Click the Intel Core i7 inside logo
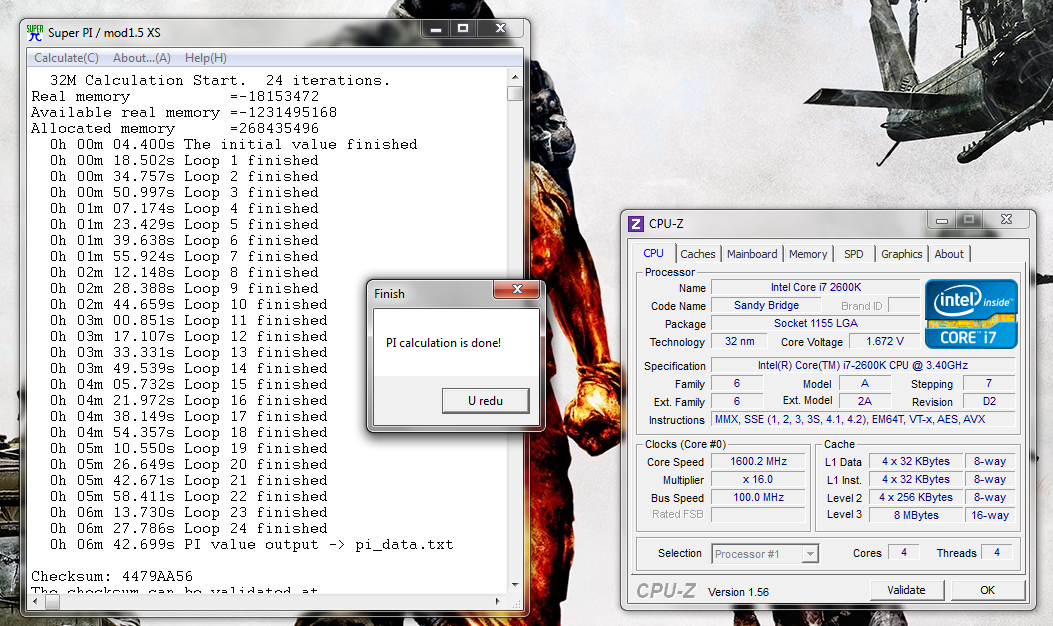This screenshot has height=626, width=1053. click(x=971, y=314)
